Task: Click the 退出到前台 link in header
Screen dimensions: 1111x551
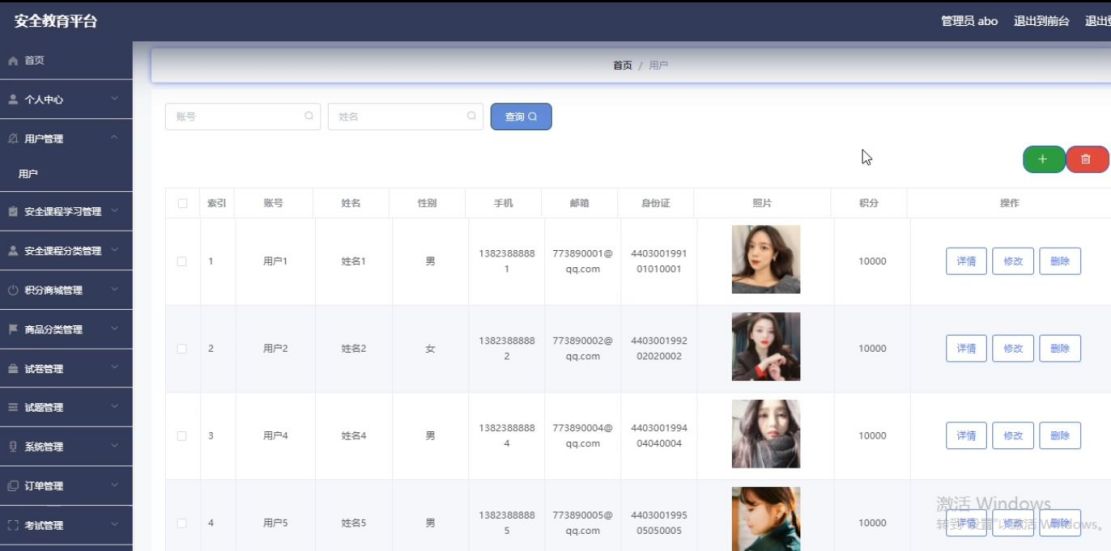Action: 1042,21
